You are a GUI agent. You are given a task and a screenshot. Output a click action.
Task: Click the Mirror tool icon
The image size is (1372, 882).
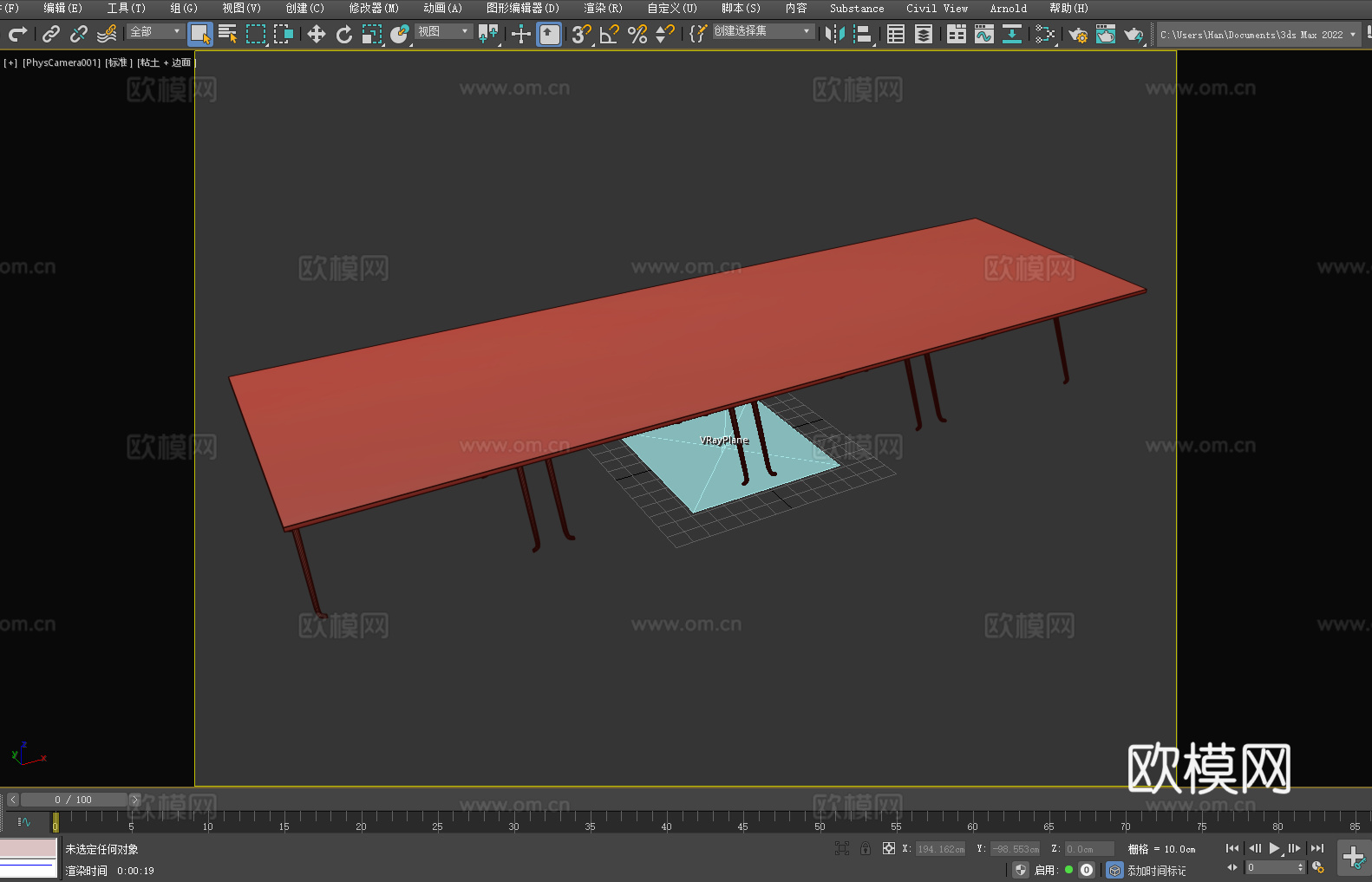[835, 34]
